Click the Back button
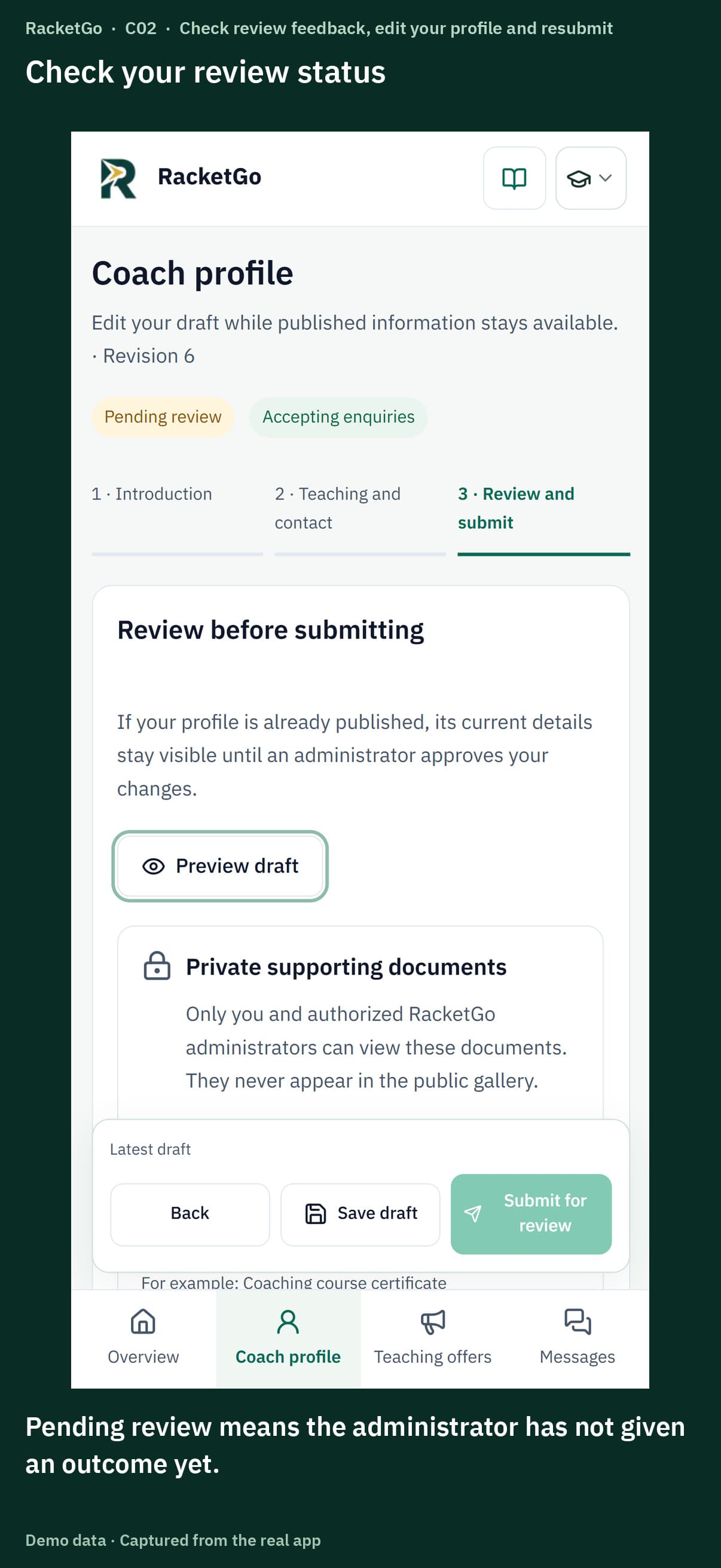This screenshot has height=1568, width=721. [190, 1214]
